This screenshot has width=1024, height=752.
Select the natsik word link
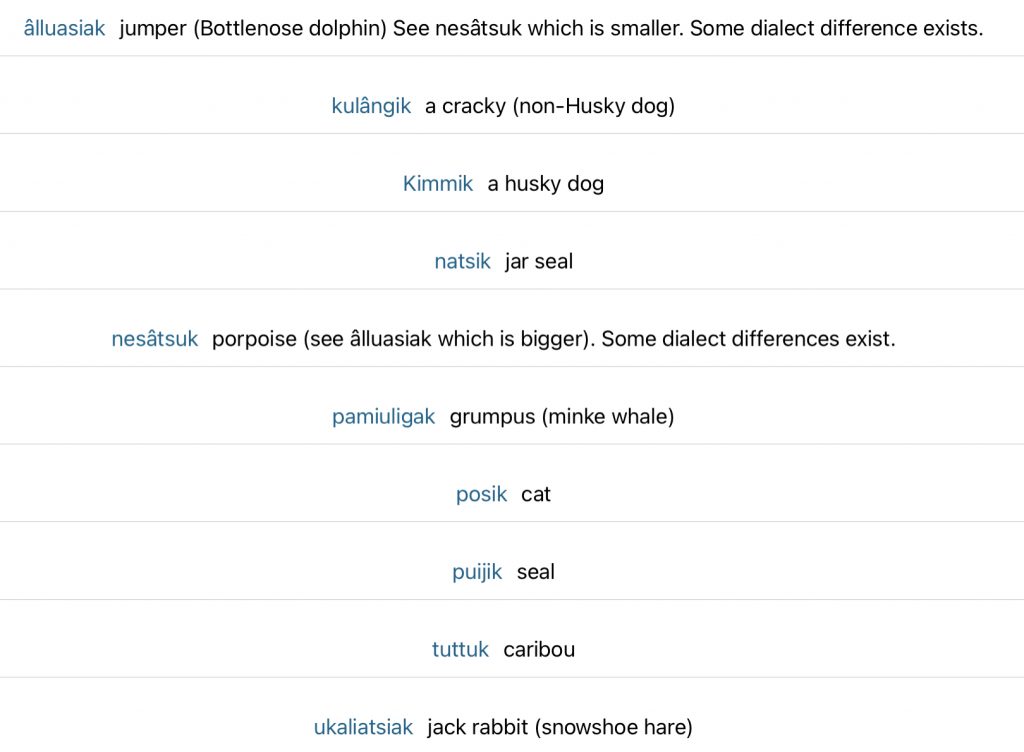pos(462,261)
